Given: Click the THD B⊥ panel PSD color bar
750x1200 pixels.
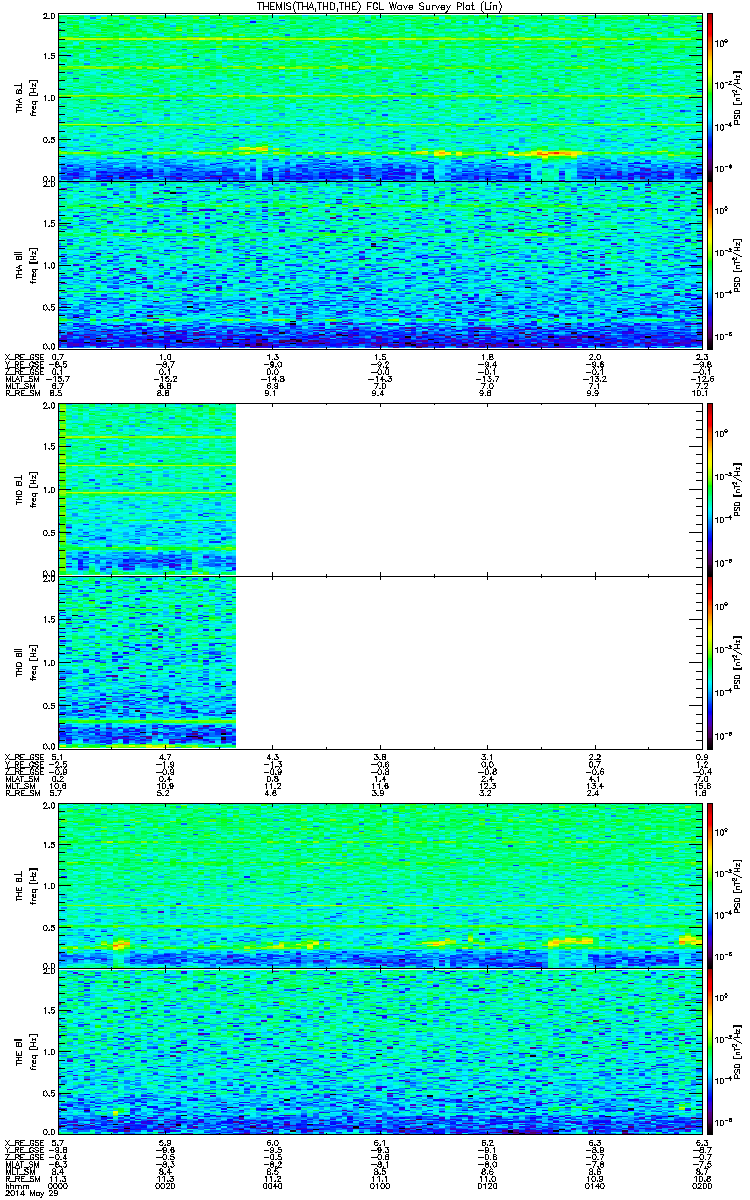Looking at the screenshot, I should tap(711, 489).
